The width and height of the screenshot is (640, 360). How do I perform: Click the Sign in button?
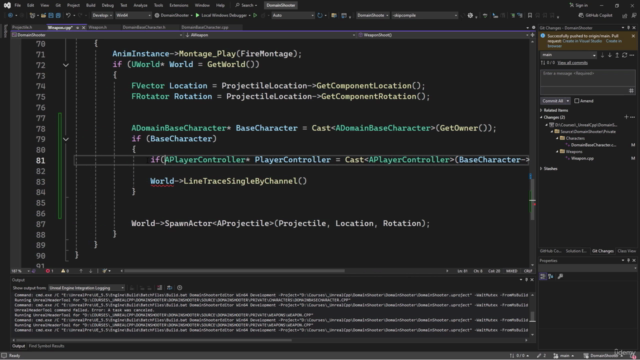coord(579,5)
